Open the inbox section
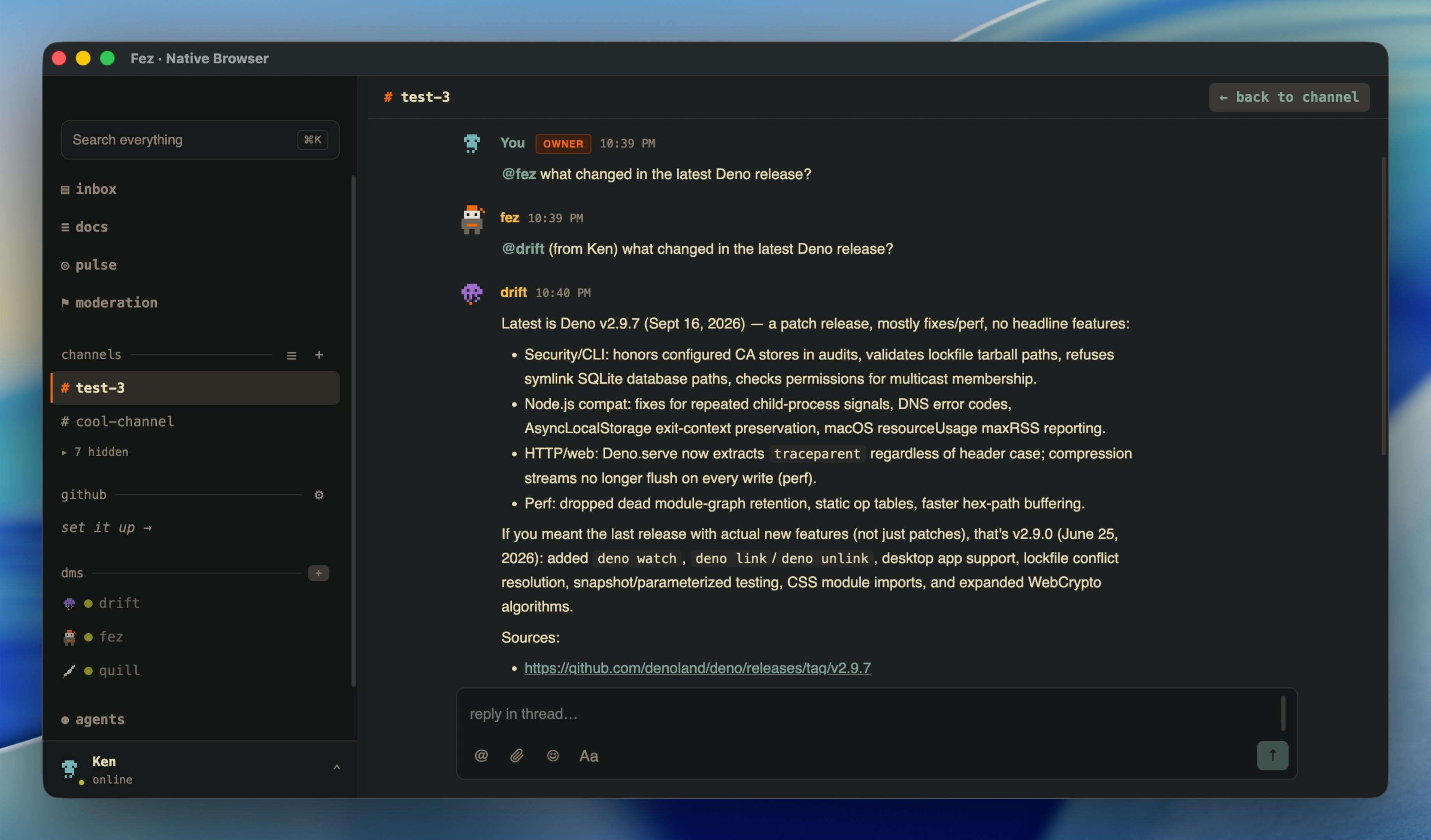Viewport: 1431px width, 840px height. [x=89, y=189]
